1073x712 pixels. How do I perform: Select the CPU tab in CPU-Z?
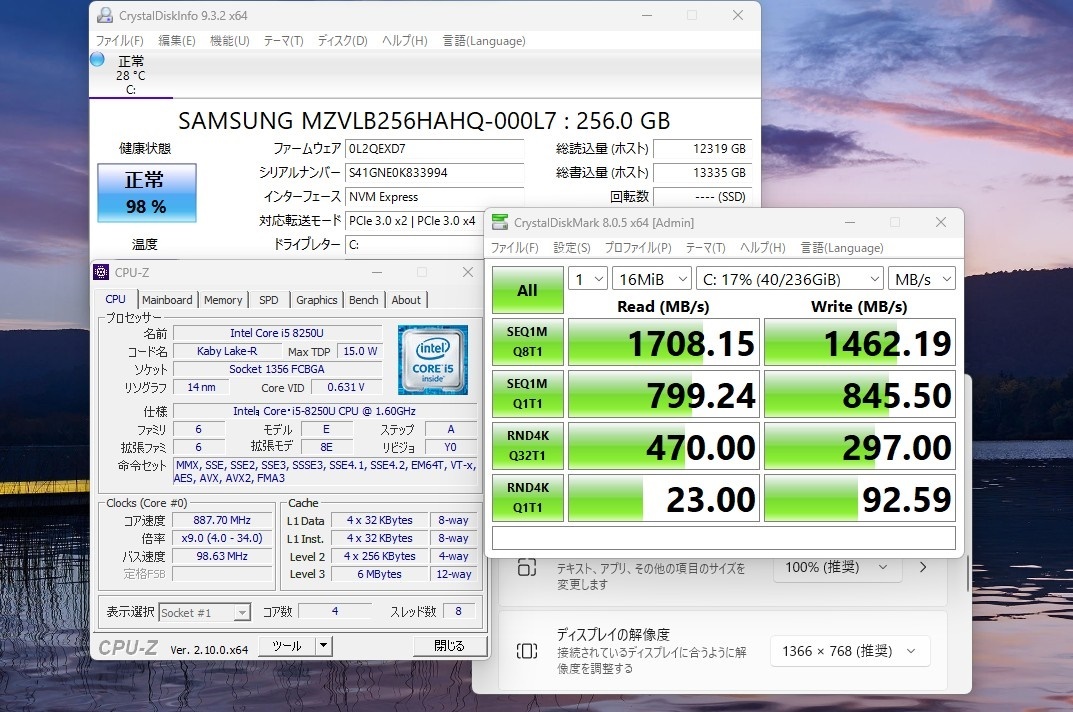[x=116, y=299]
